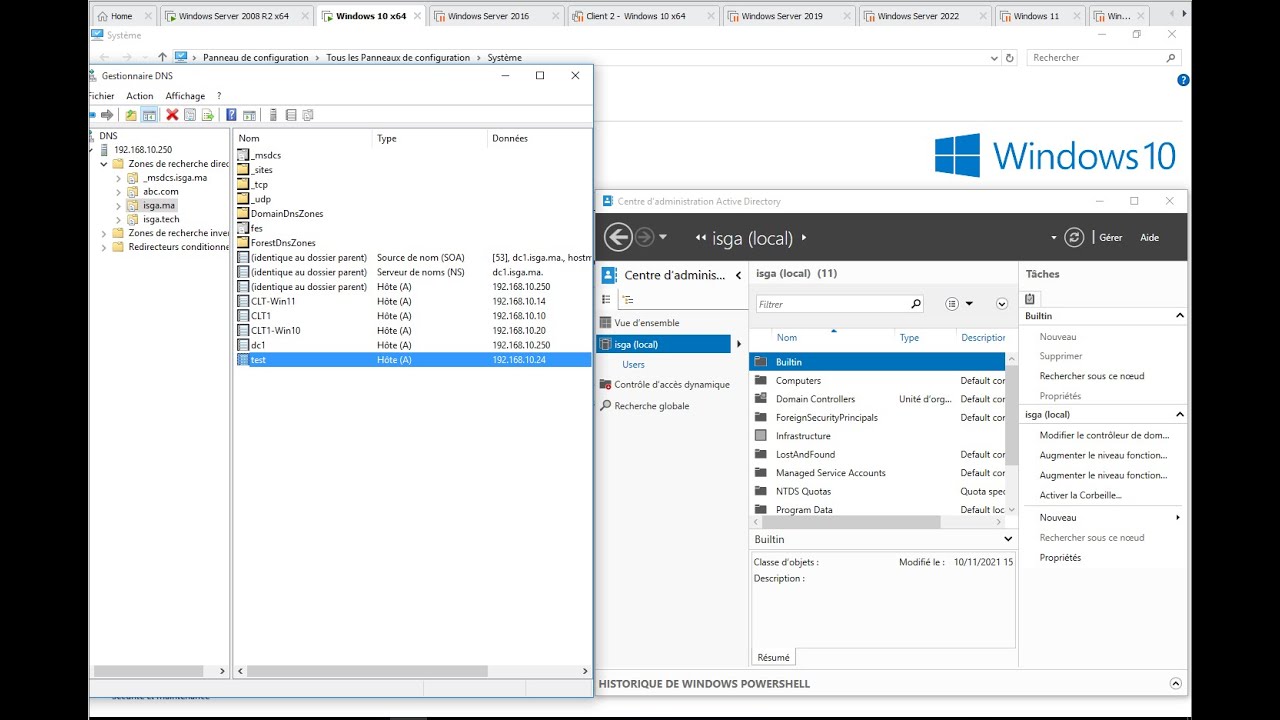Toggle the show/hide console tree icon in DNS toolbar
Image resolution: width=1280 pixels, height=720 pixels.
point(149,115)
